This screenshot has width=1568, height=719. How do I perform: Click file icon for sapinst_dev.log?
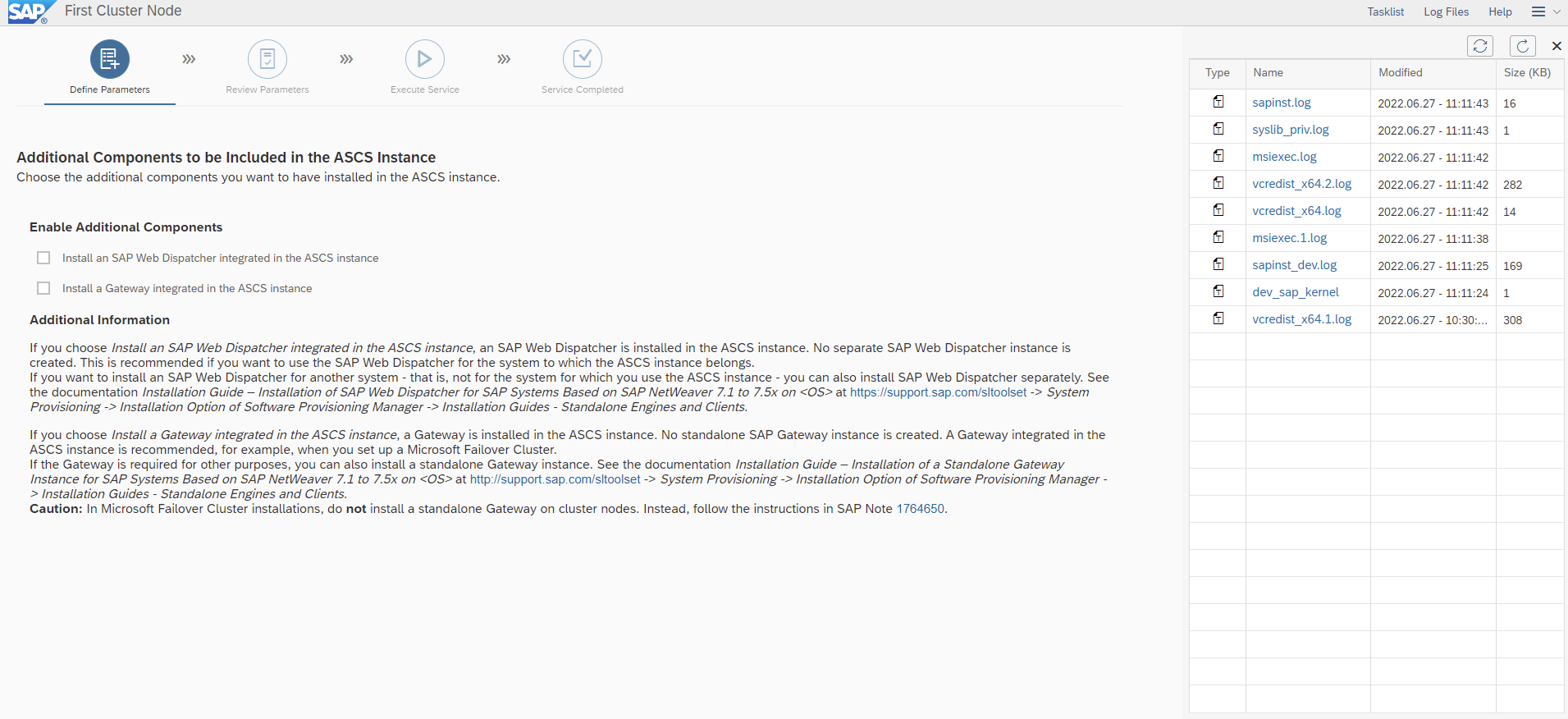[x=1218, y=264]
